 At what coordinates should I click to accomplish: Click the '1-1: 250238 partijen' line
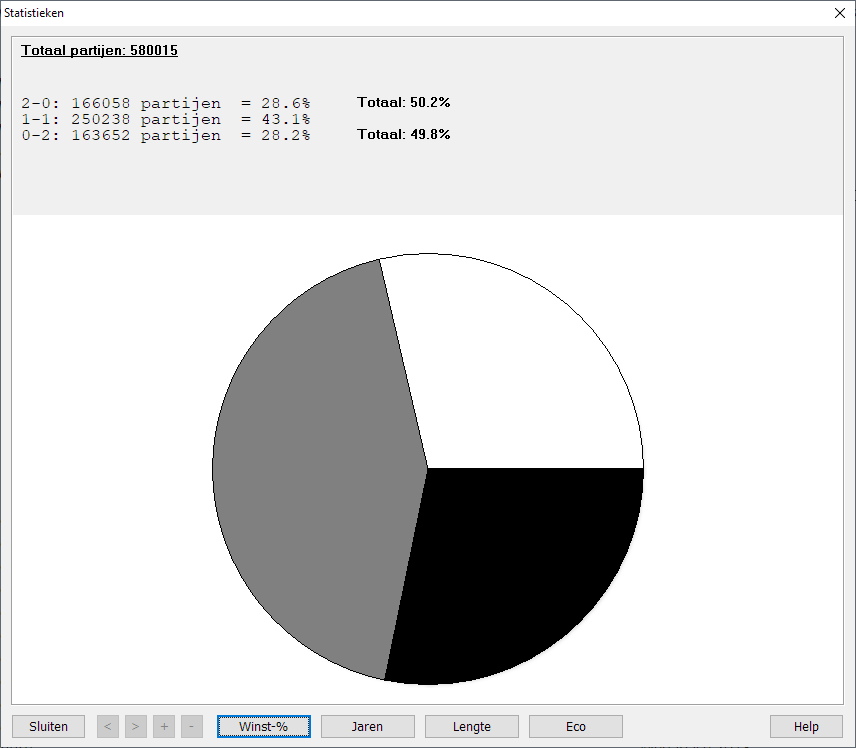165,119
